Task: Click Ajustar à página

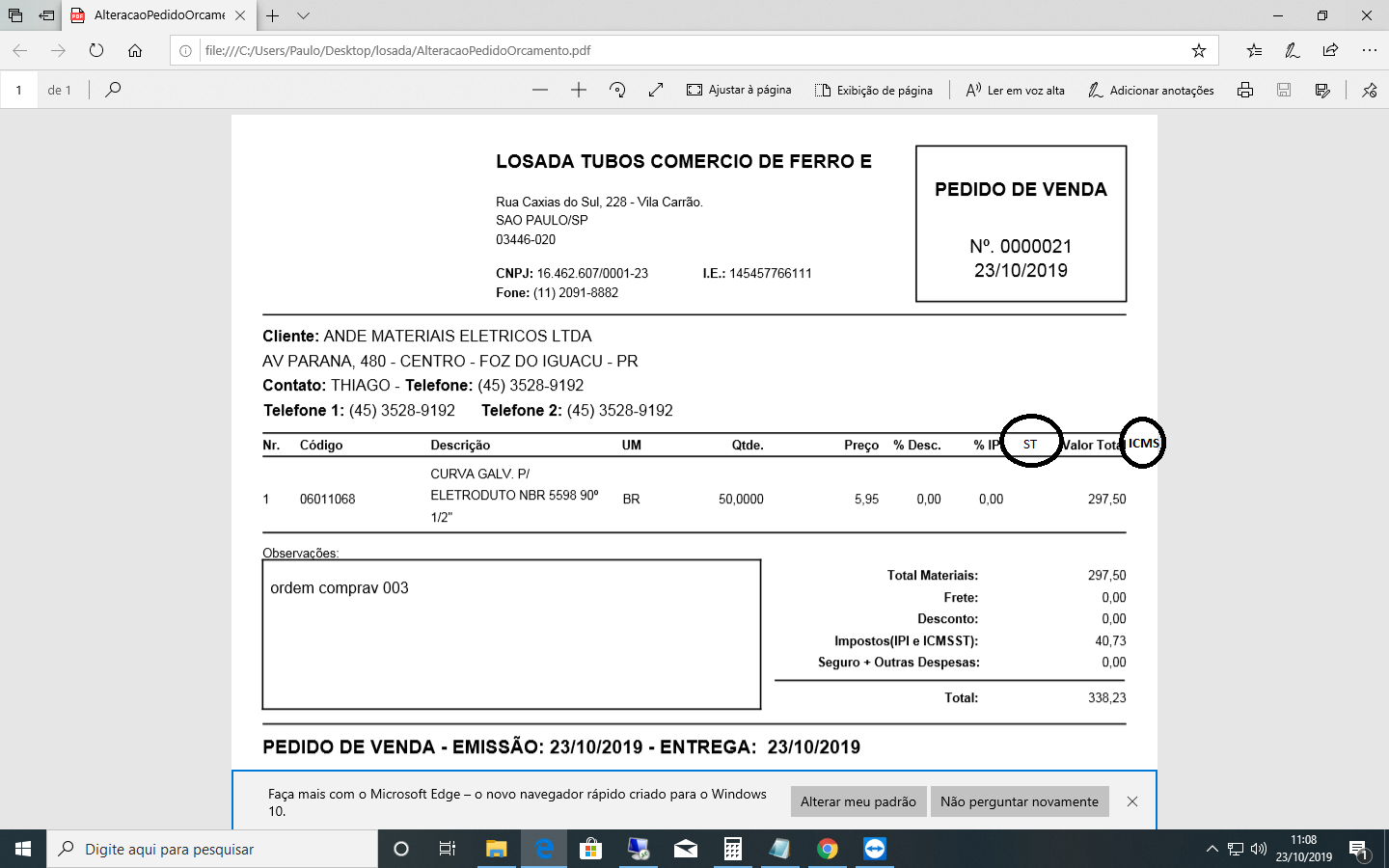Action: (x=739, y=90)
